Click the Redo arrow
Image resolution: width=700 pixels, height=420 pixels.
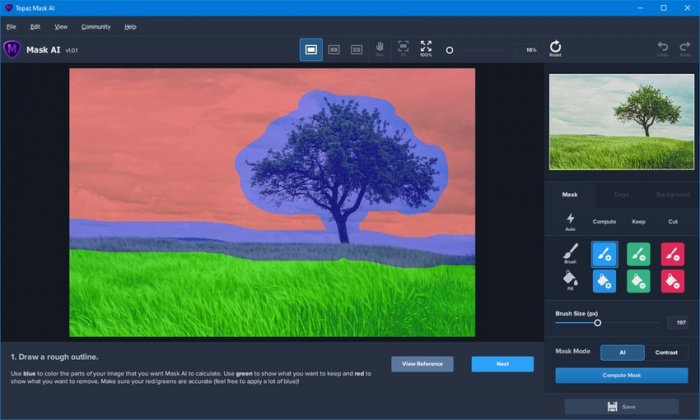tap(685, 48)
